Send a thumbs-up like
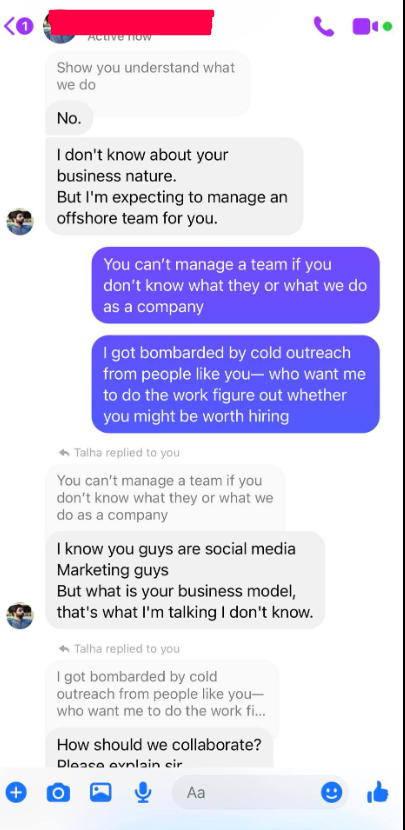Viewport: 405px width, 830px height. [377, 792]
